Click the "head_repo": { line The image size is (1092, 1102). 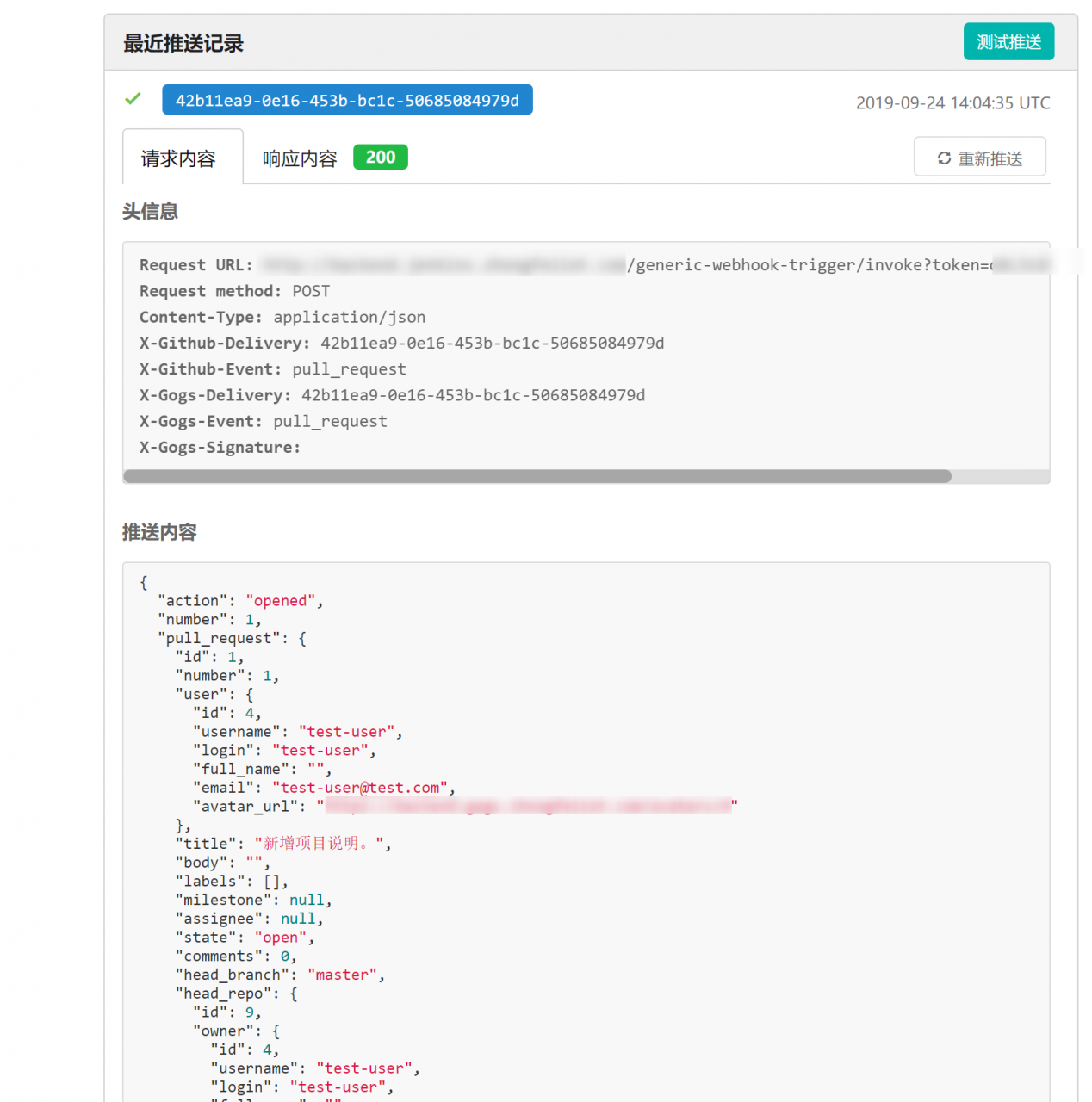coord(236,994)
